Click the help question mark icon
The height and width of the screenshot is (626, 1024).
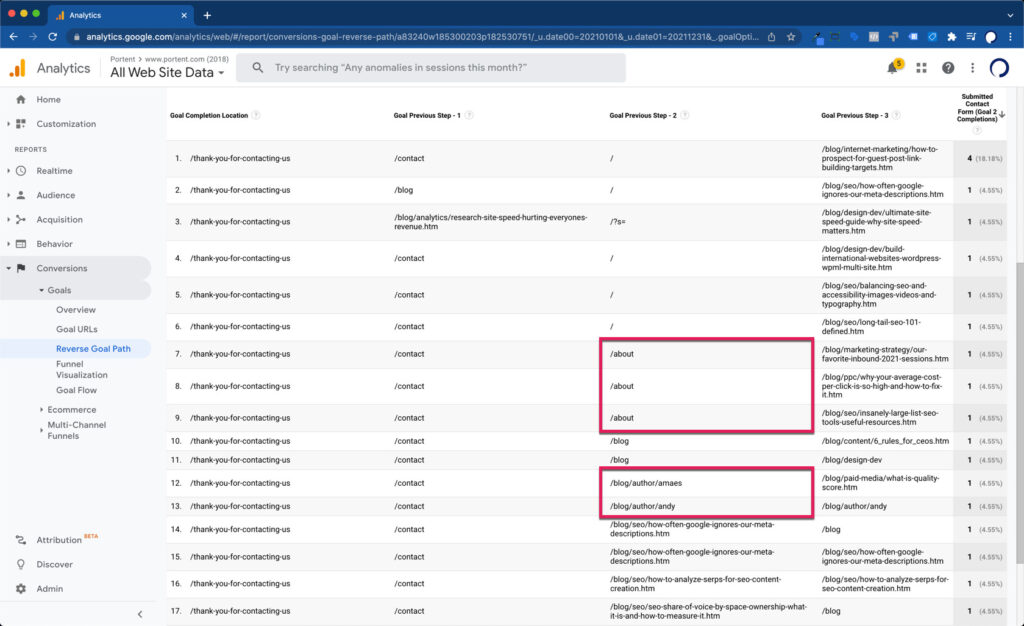click(x=947, y=68)
